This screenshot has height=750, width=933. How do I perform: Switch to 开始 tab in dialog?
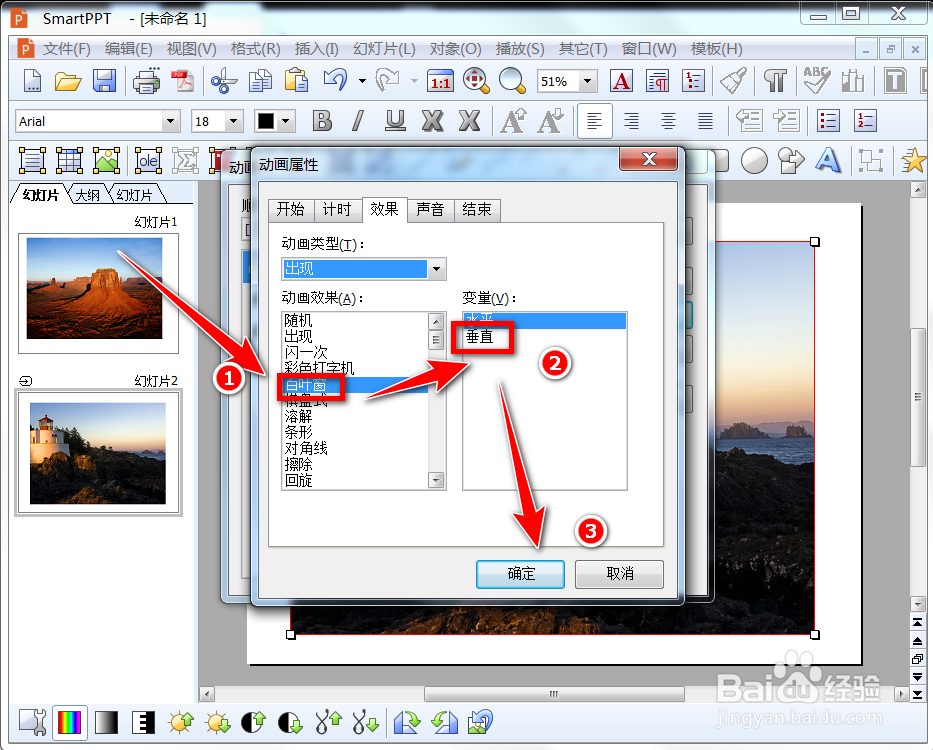click(290, 210)
